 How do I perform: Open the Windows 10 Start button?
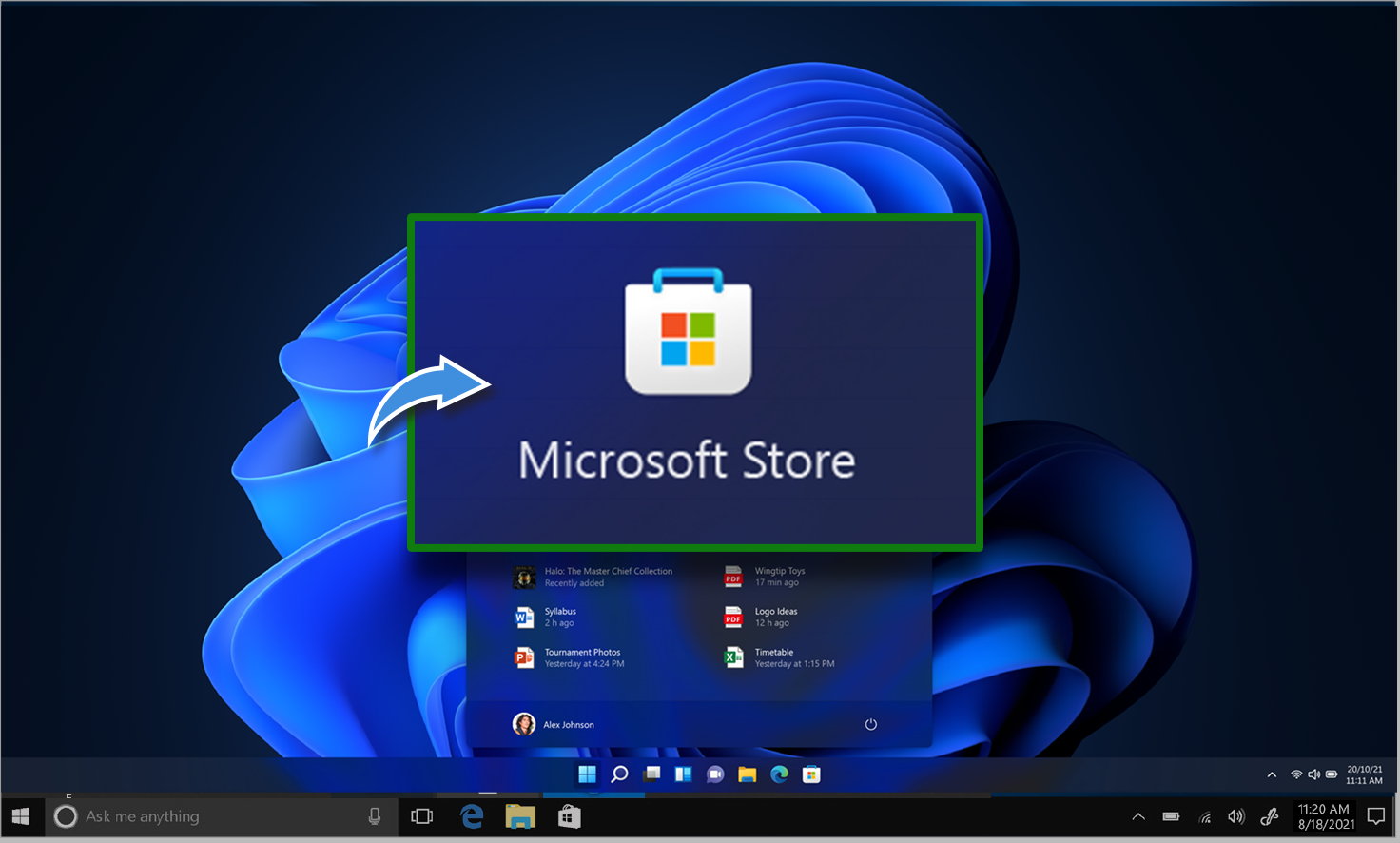click(21, 816)
